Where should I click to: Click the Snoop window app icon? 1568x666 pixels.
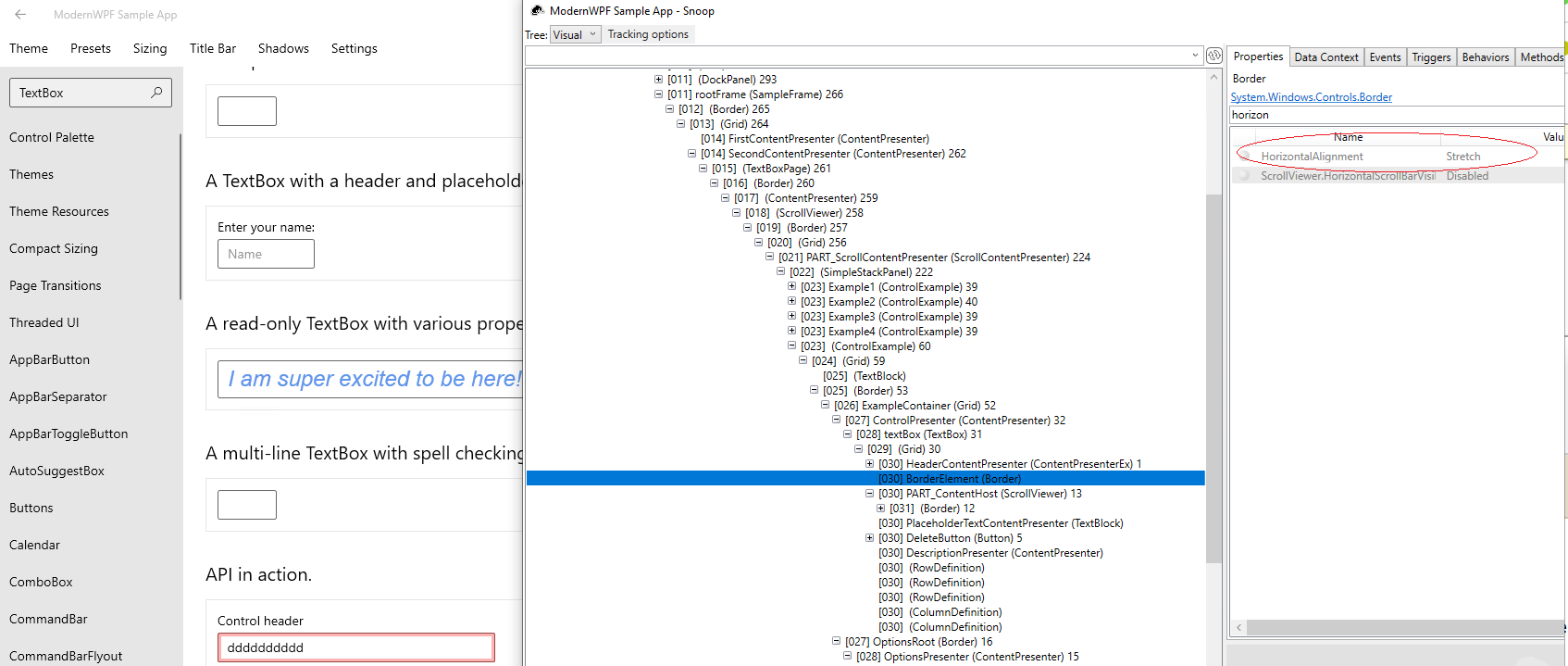(537, 11)
